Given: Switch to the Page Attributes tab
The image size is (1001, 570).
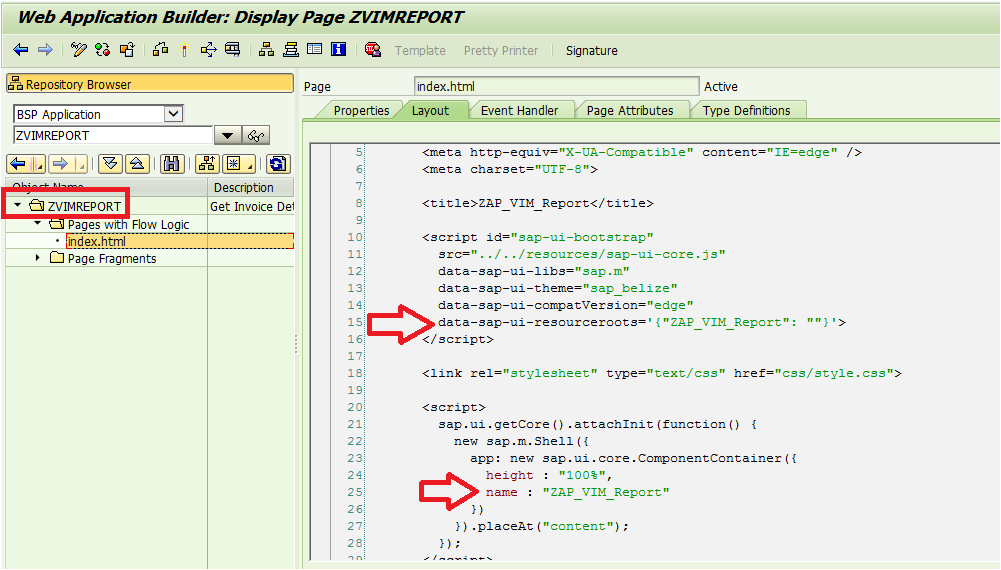Looking at the screenshot, I should pyautogui.click(x=630, y=110).
